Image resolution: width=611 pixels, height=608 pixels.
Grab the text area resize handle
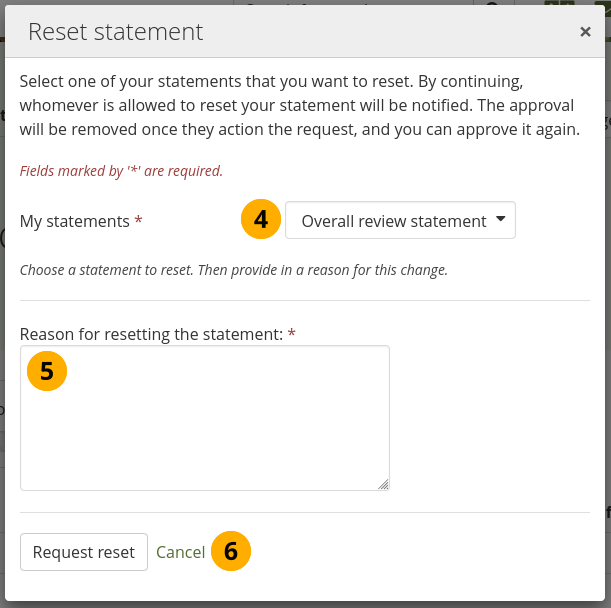(383, 484)
